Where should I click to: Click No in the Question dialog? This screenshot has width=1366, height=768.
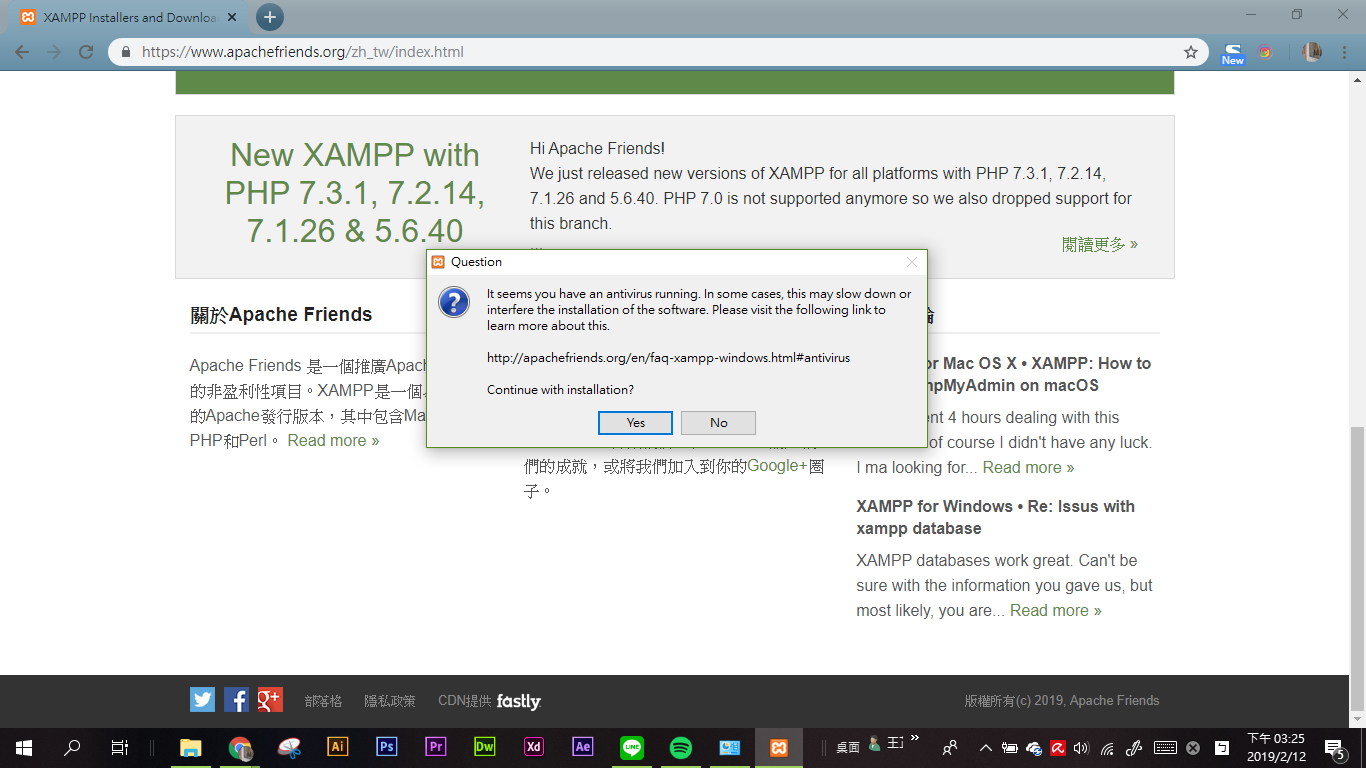(718, 423)
